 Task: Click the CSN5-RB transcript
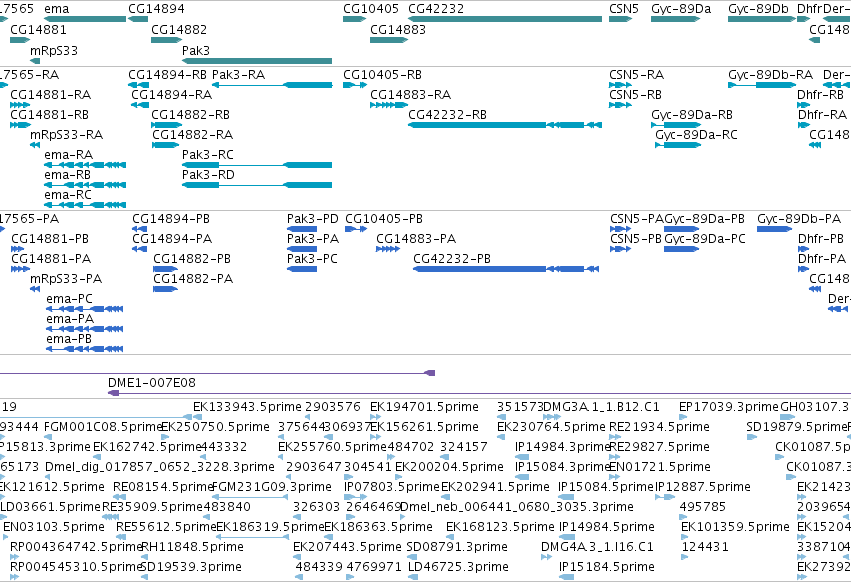(620, 105)
